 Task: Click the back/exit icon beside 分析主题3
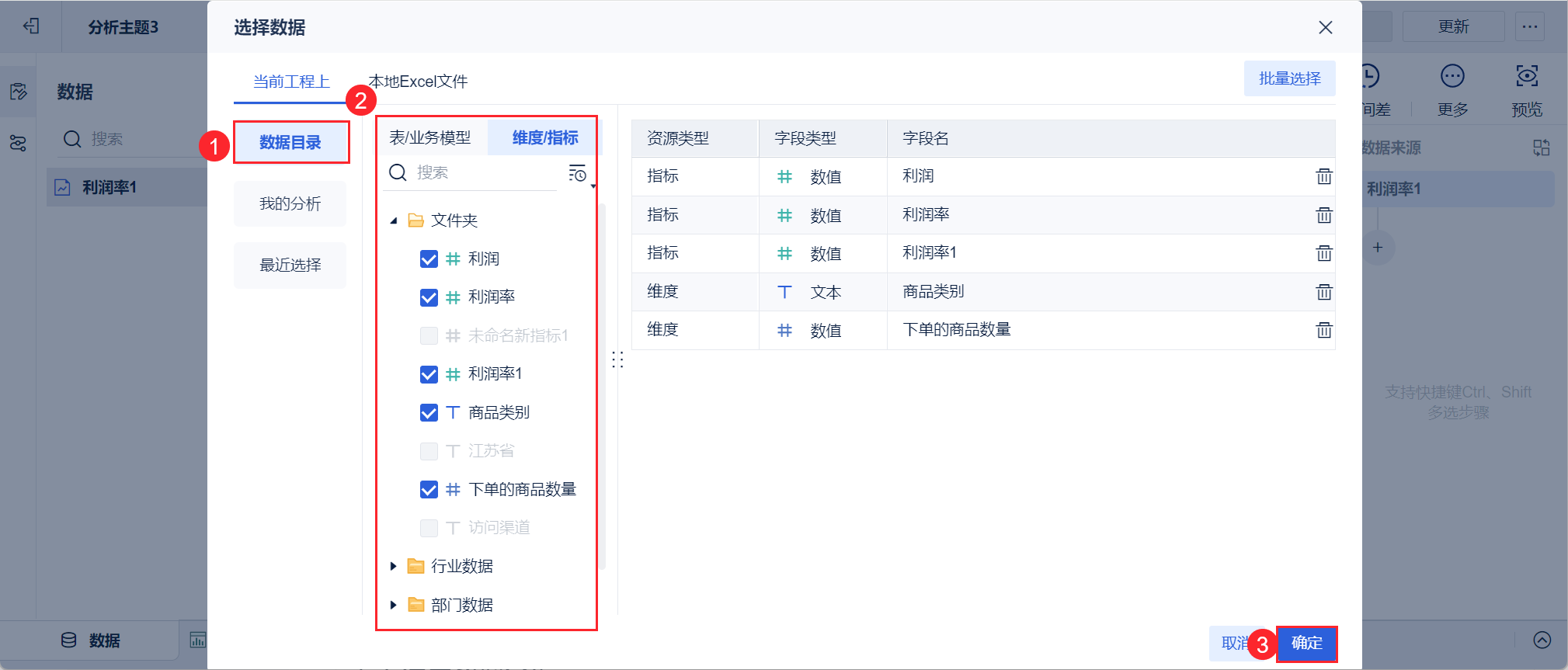click(x=31, y=26)
